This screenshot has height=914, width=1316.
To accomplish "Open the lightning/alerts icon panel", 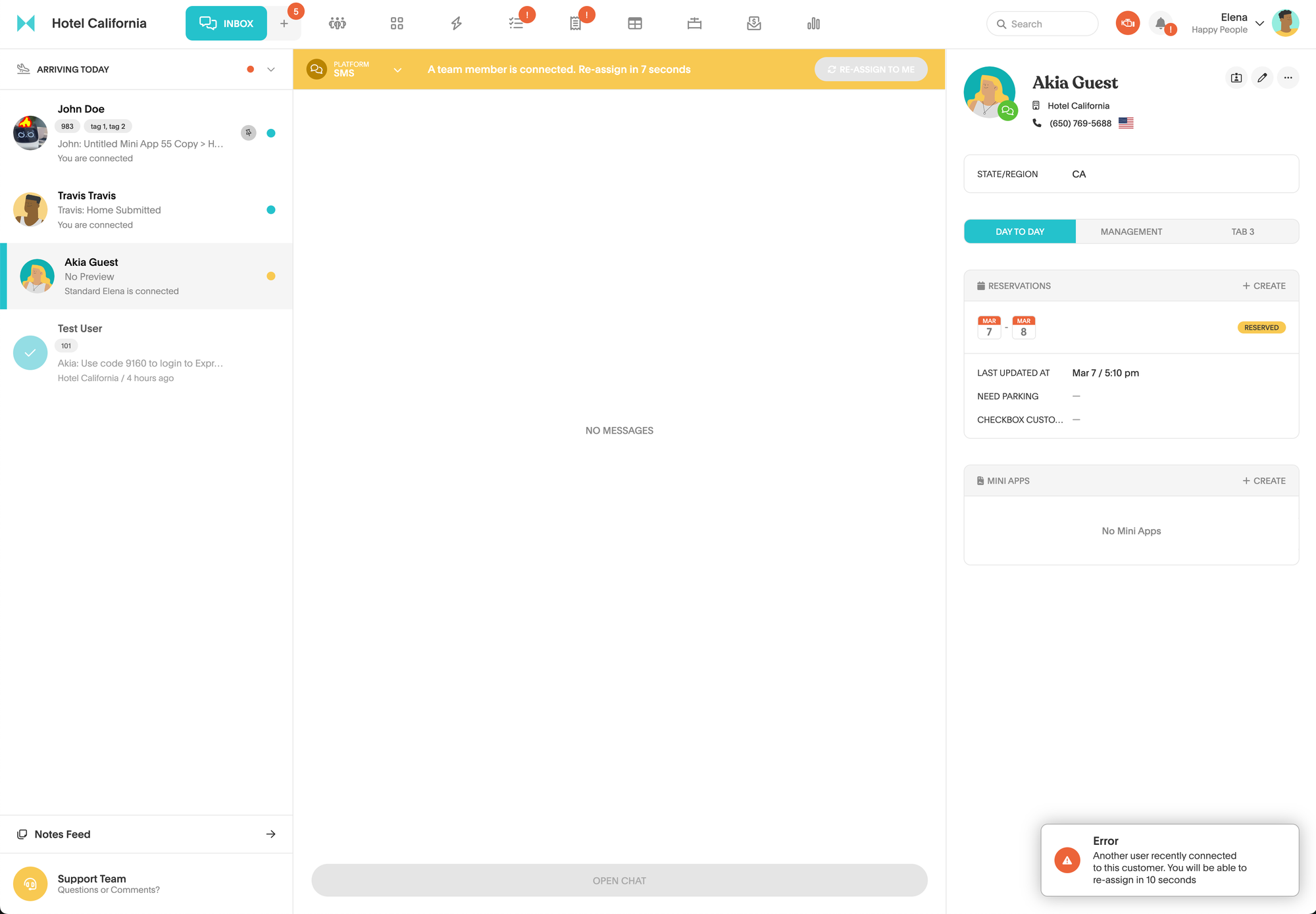I will click(456, 23).
